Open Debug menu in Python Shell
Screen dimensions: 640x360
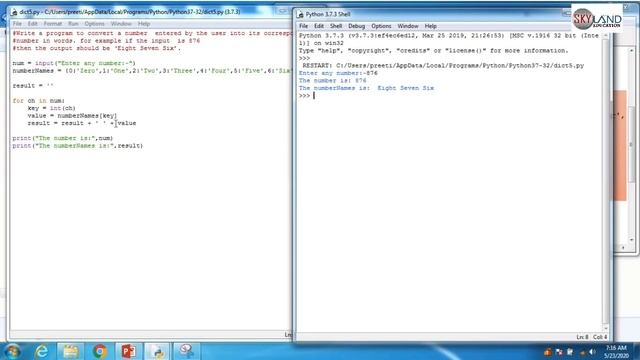[x=356, y=26]
